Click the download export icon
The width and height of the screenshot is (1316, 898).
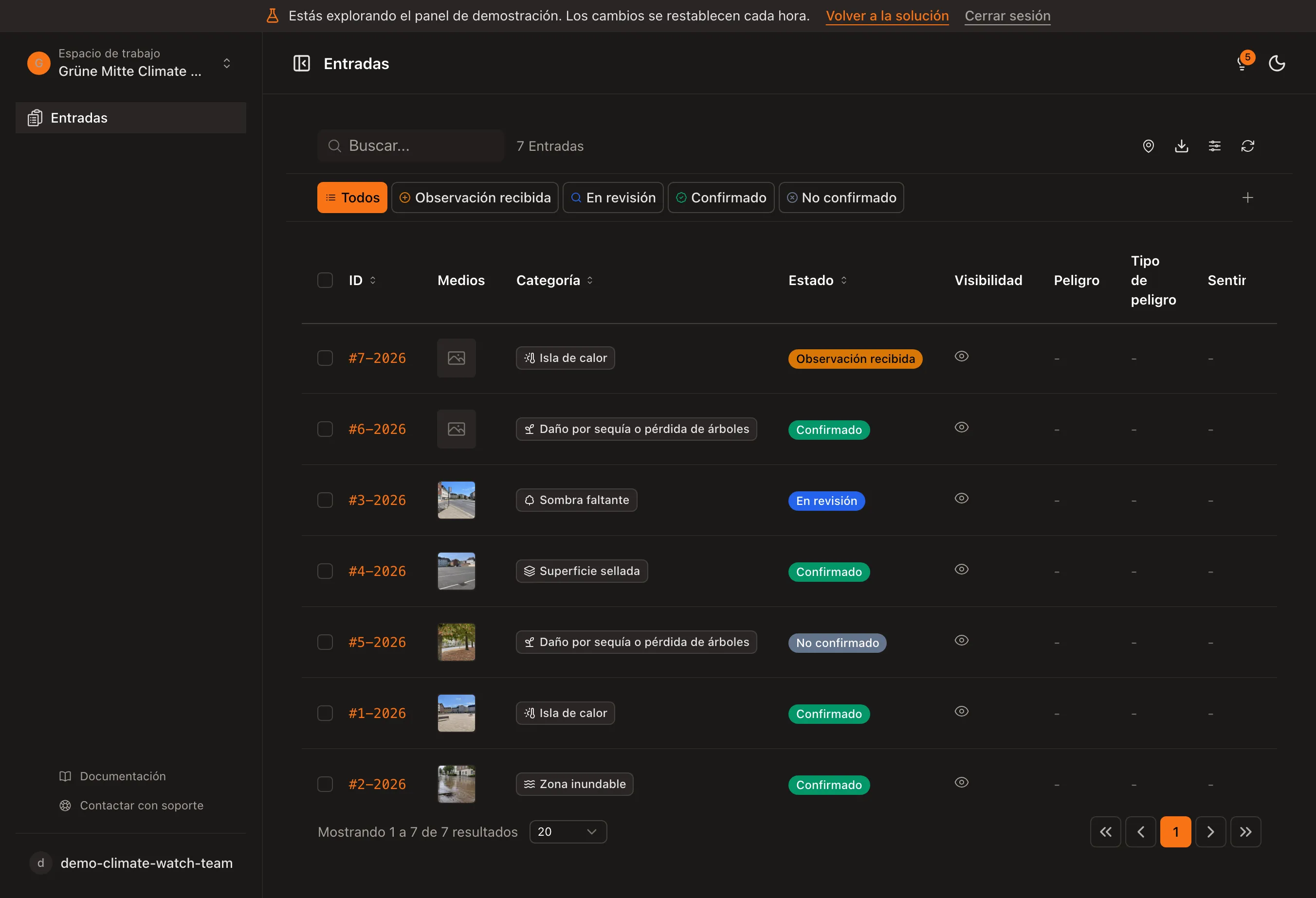point(1181,146)
